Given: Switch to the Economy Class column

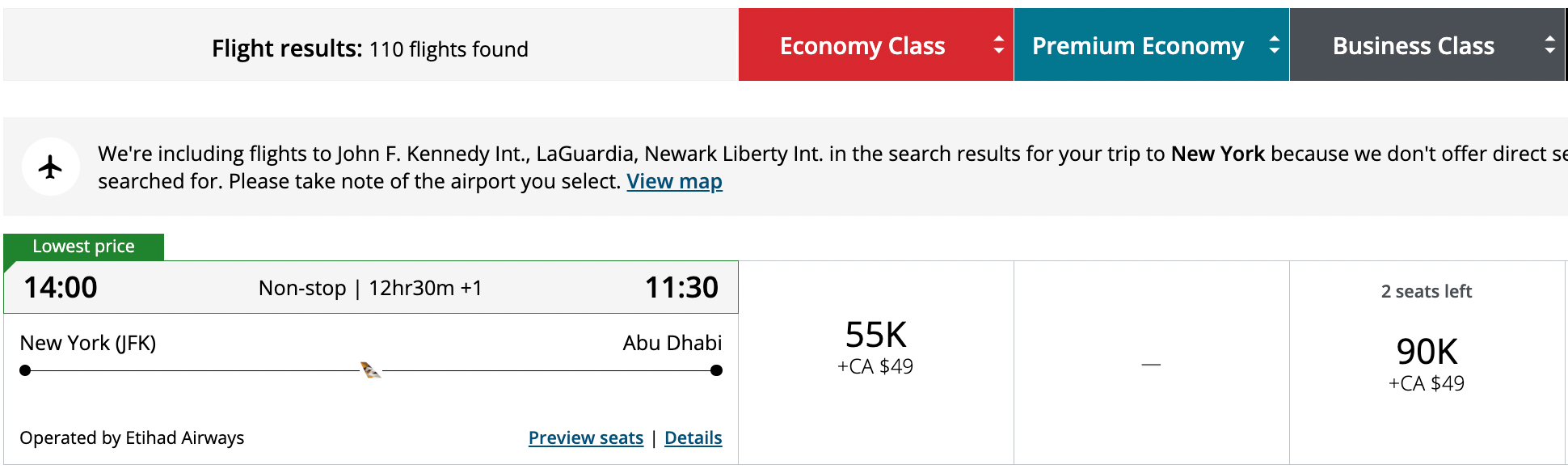Looking at the screenshot, I should 862,45.
